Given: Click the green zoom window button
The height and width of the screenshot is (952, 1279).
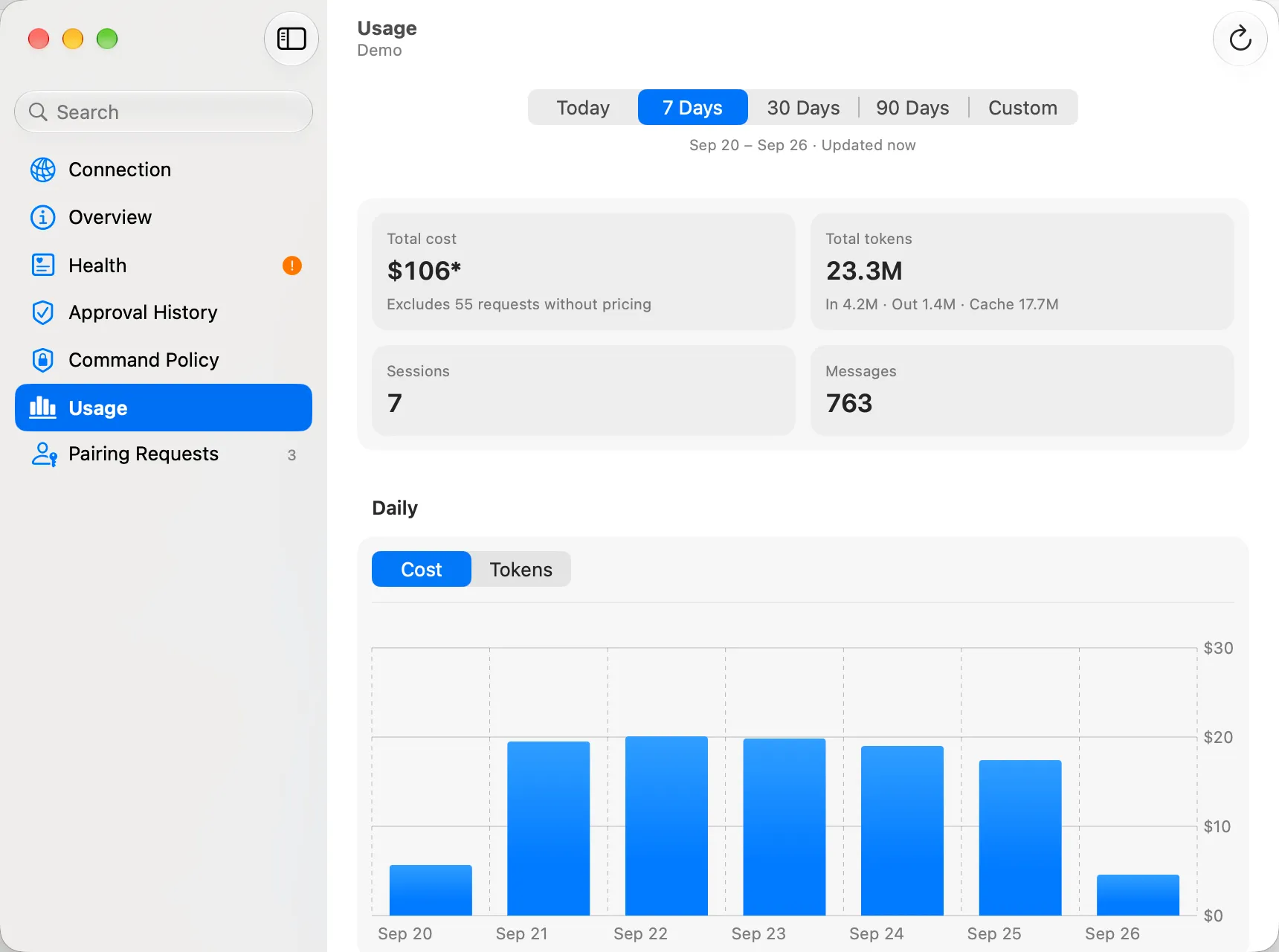Looking at the screenshot, I should point(107,39).
